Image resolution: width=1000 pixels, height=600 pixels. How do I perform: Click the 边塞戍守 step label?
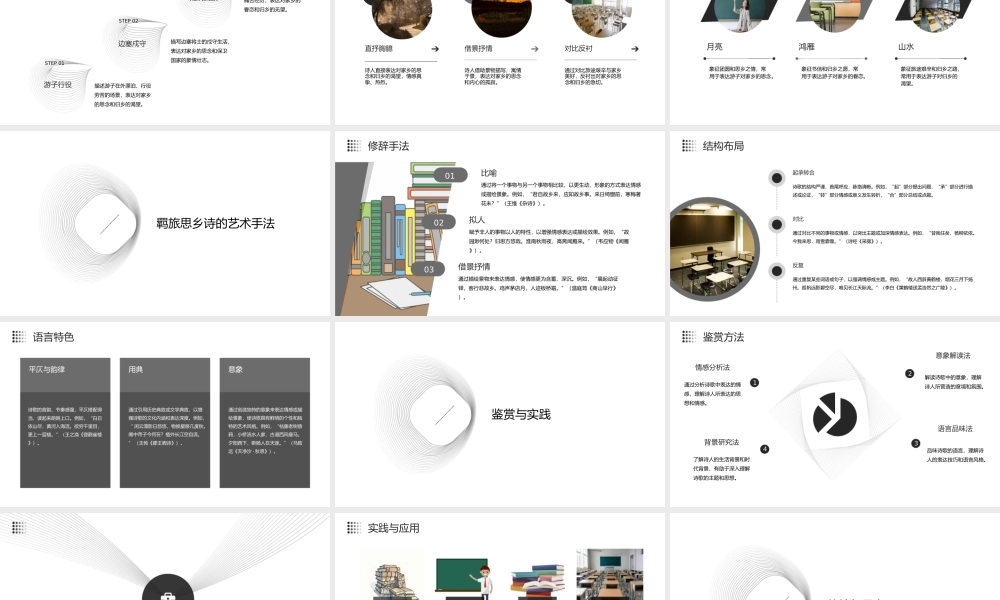point(132,43)
